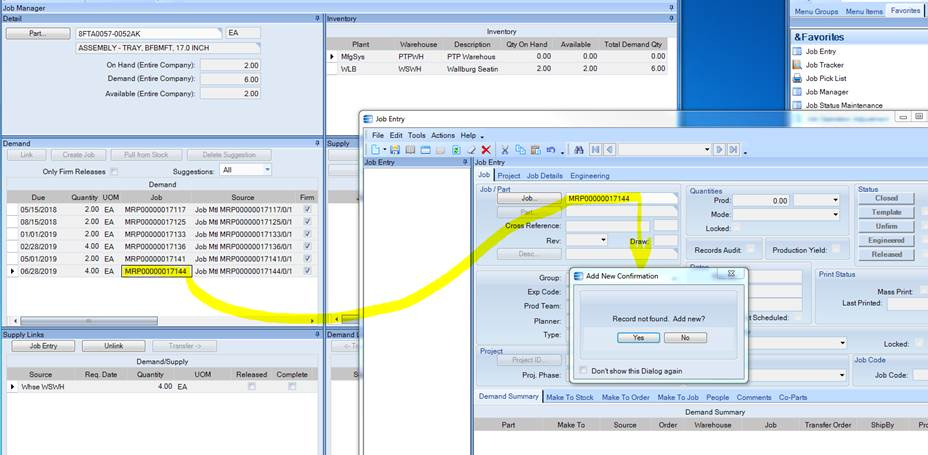Click the Part... button in Job Manager

[x=38, y=34]
